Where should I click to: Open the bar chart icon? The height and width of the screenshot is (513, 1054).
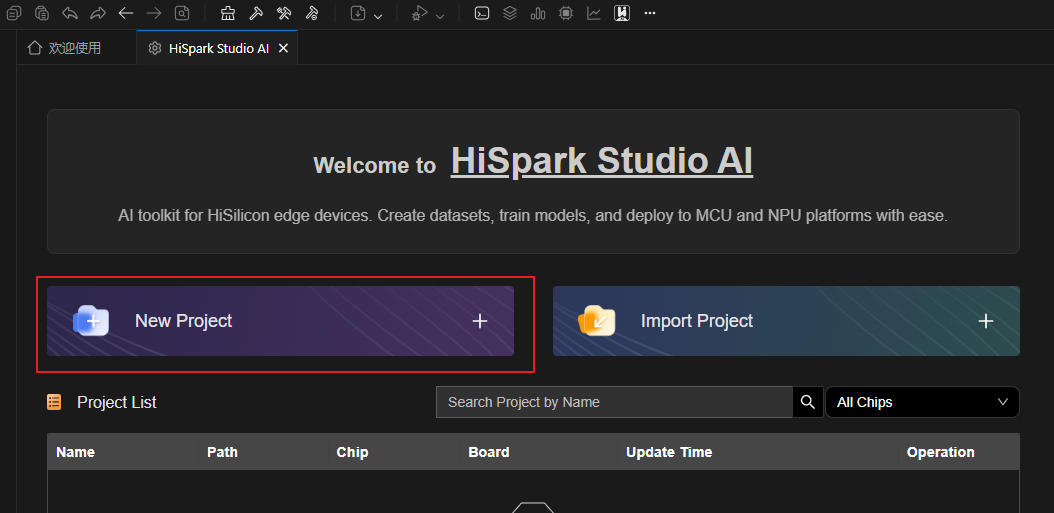point(538,13)
